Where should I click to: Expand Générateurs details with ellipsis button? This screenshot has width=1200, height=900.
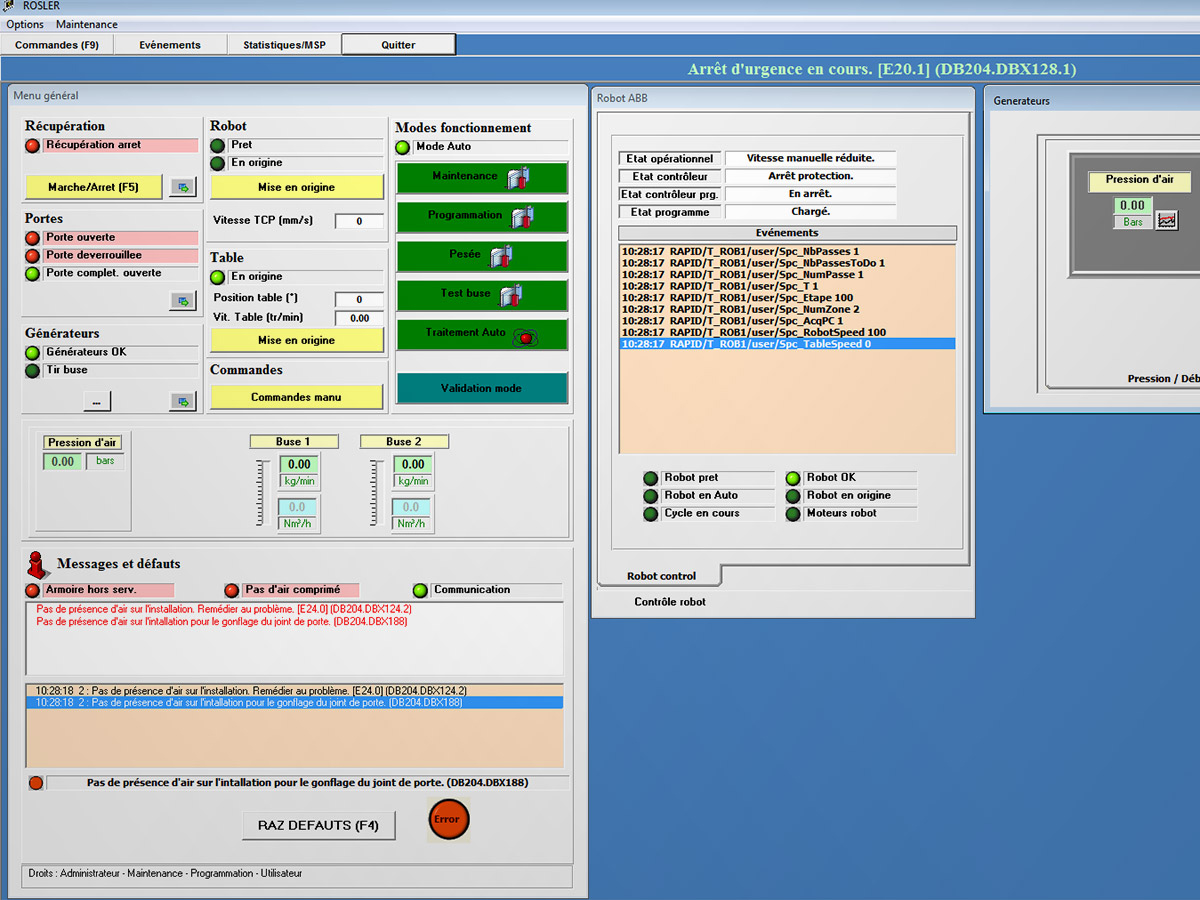click(97, 401)
